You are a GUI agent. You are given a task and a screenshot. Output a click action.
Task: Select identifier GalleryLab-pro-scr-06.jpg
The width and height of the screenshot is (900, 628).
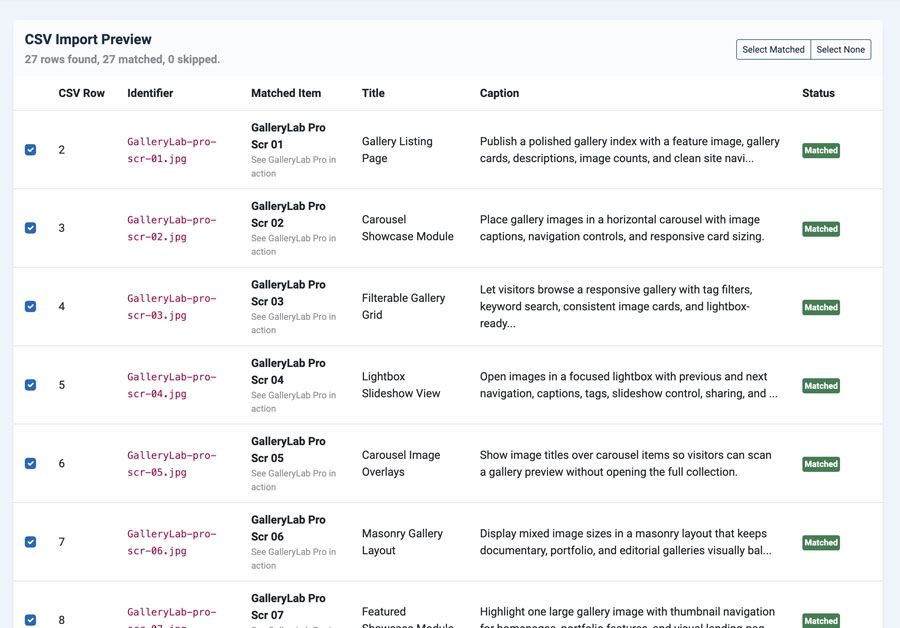(172, 542)
